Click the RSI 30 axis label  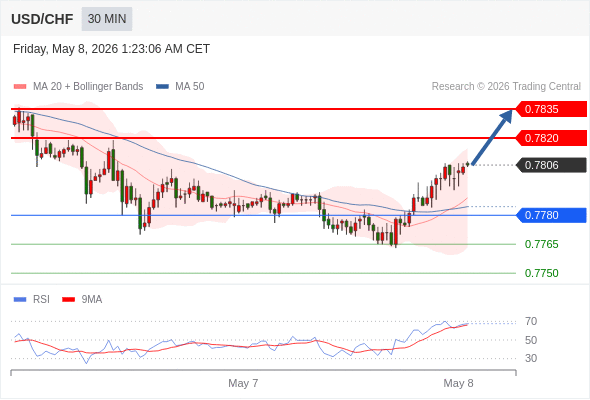click(531, 358)
